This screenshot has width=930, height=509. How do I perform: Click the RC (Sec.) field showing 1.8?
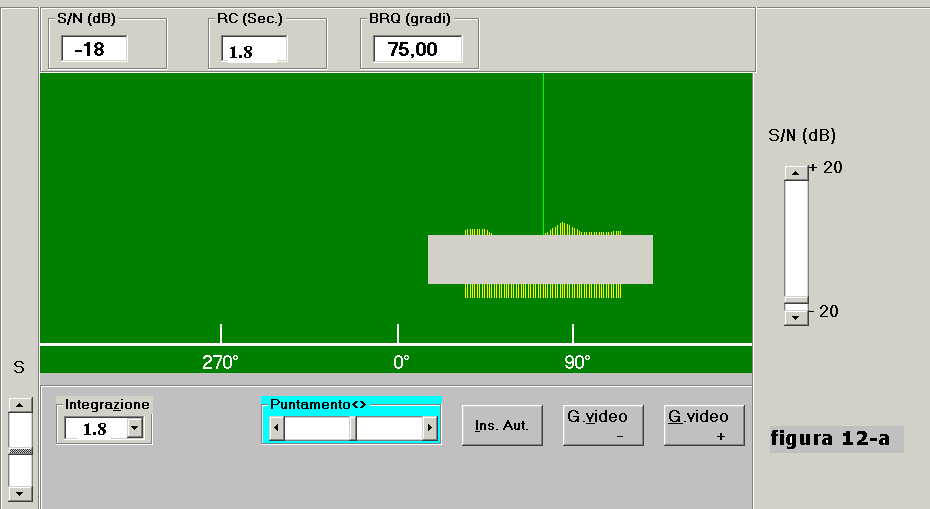pyautogui.click(x=254, y=49)
